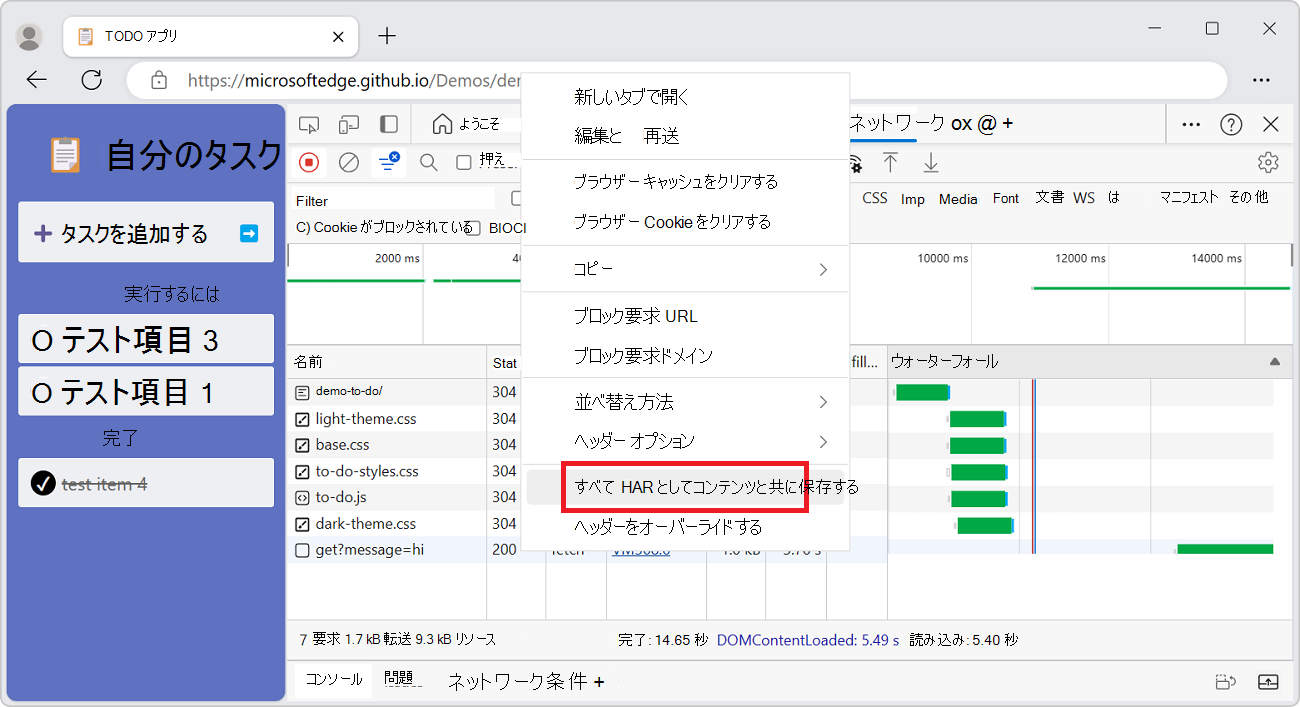Toggle device emulation icon in DevTools
Image resolution: width=1300 pixels, height=707 pixels.
click(349, 124)
